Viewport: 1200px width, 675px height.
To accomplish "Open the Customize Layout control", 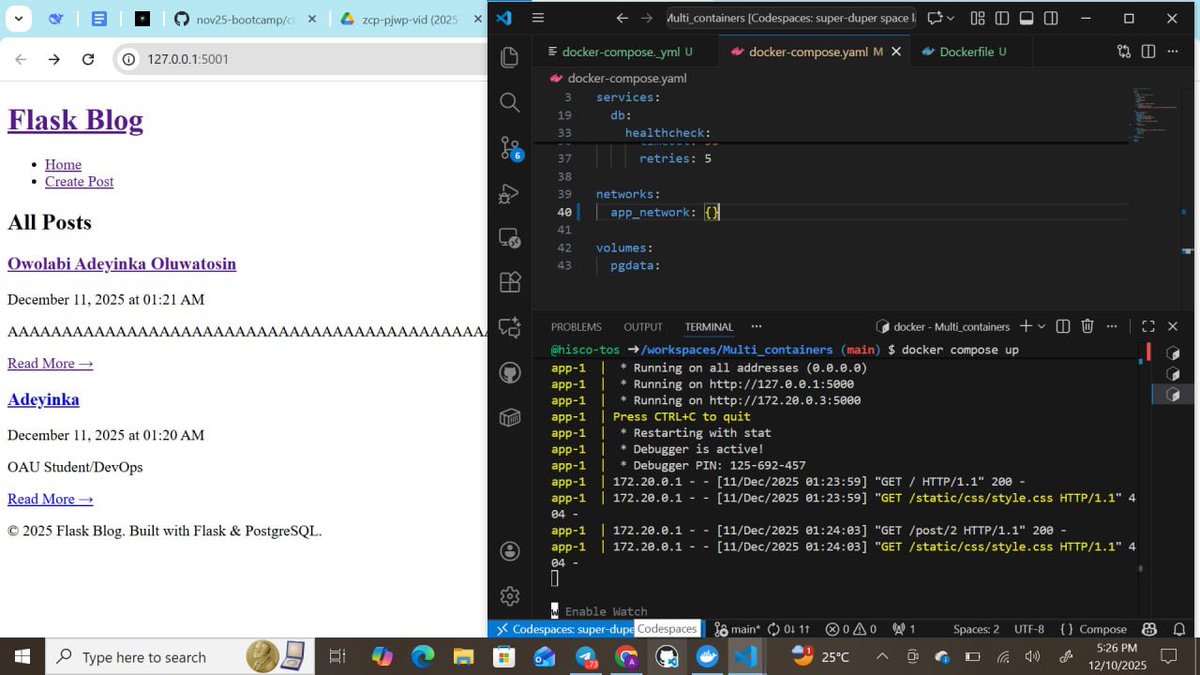I will [977, 18].
